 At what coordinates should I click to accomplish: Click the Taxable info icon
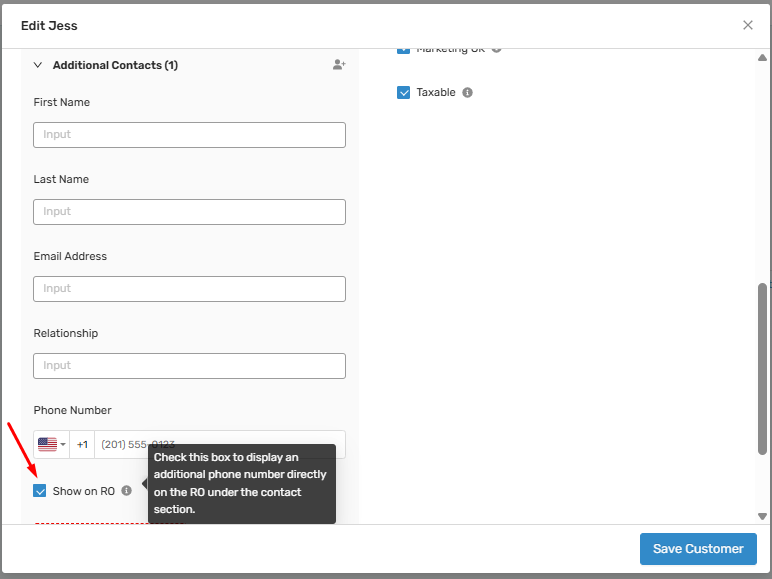coord(467,93)
